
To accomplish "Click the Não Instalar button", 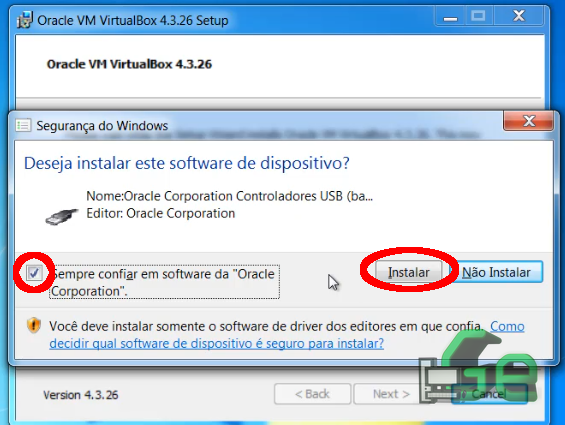I will pyautogui.click(x=497, y=272).
